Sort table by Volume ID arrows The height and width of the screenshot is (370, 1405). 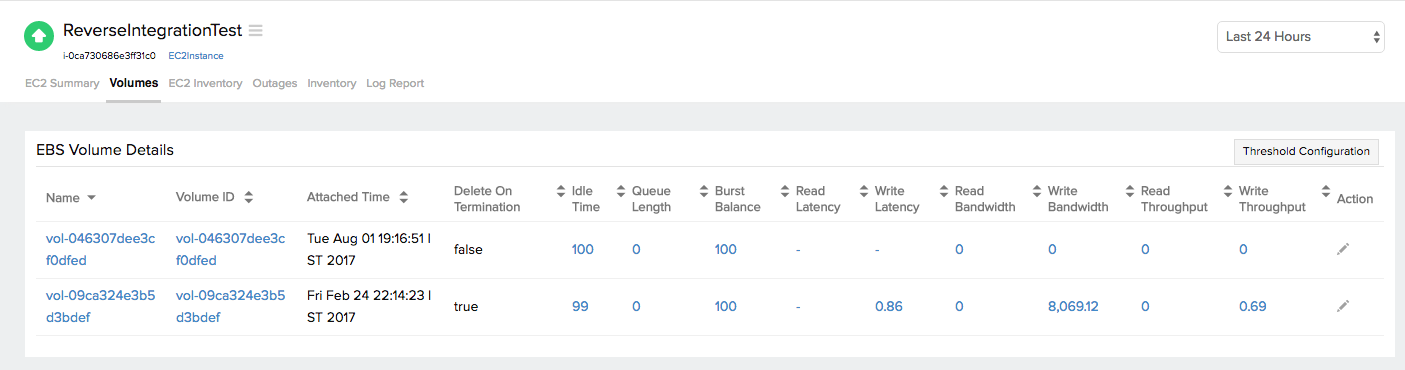tap(249, 198)
